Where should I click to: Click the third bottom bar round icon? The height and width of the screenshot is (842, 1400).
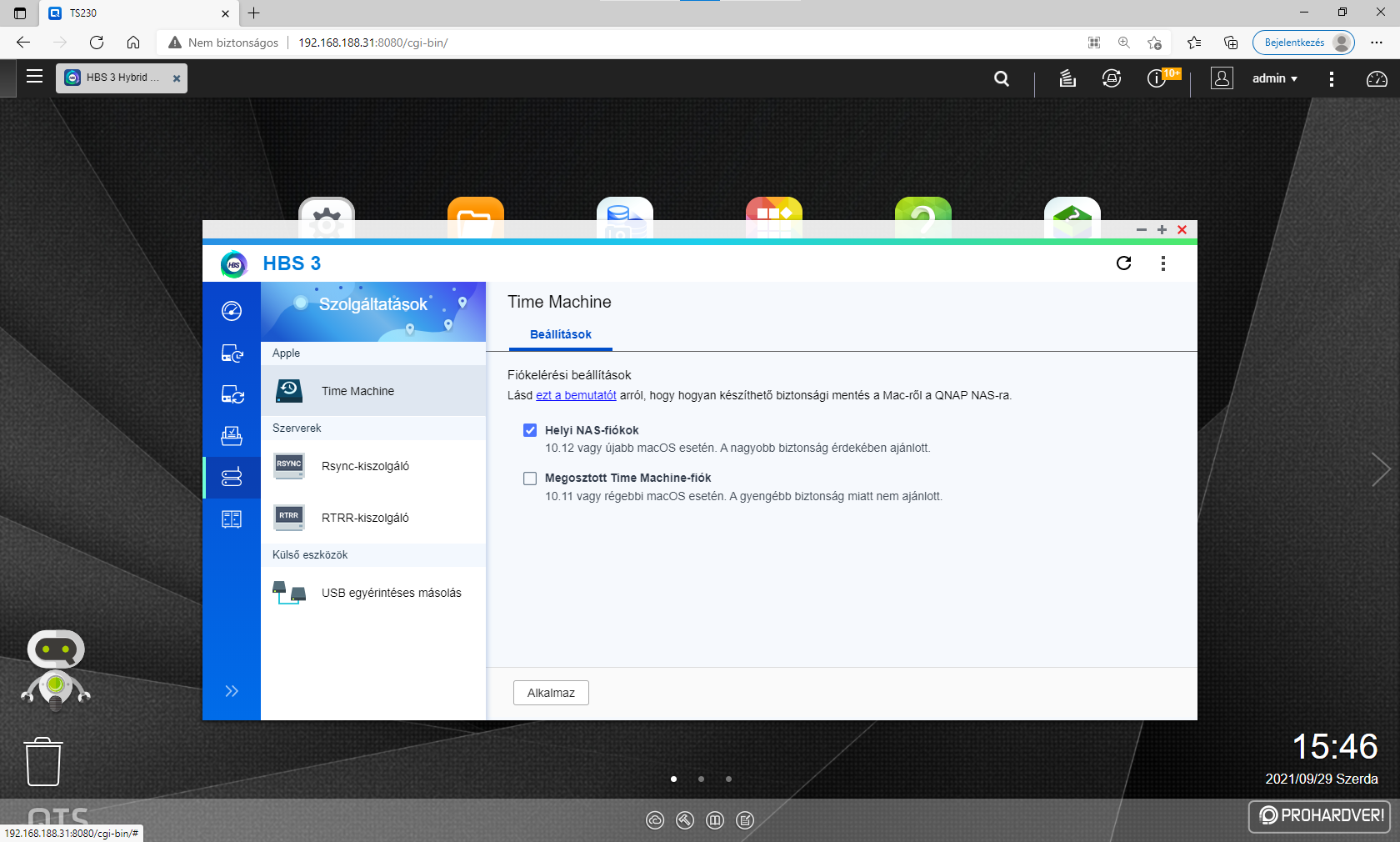click(x=715, y=820)
